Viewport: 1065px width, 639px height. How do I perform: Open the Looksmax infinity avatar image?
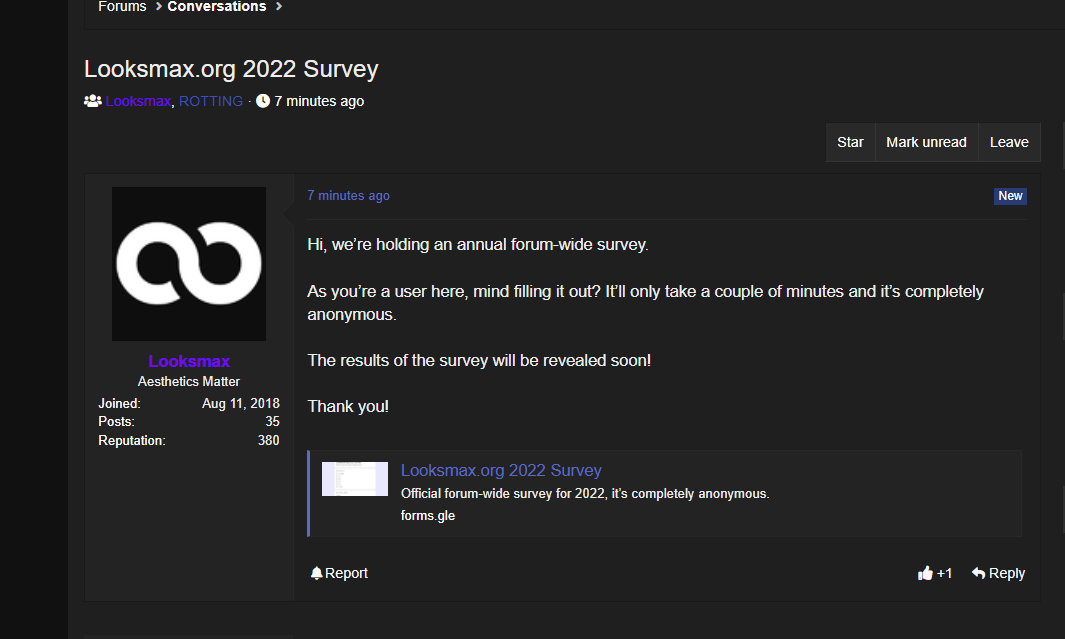click(x=189, y=263)
